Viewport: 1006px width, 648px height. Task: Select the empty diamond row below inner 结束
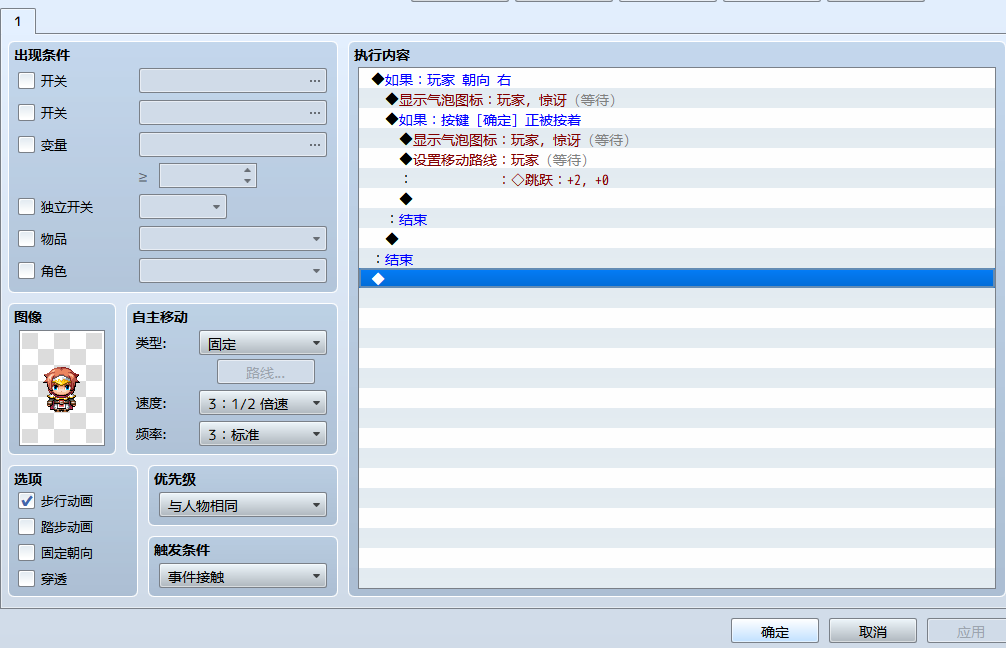tap(676, 239)
